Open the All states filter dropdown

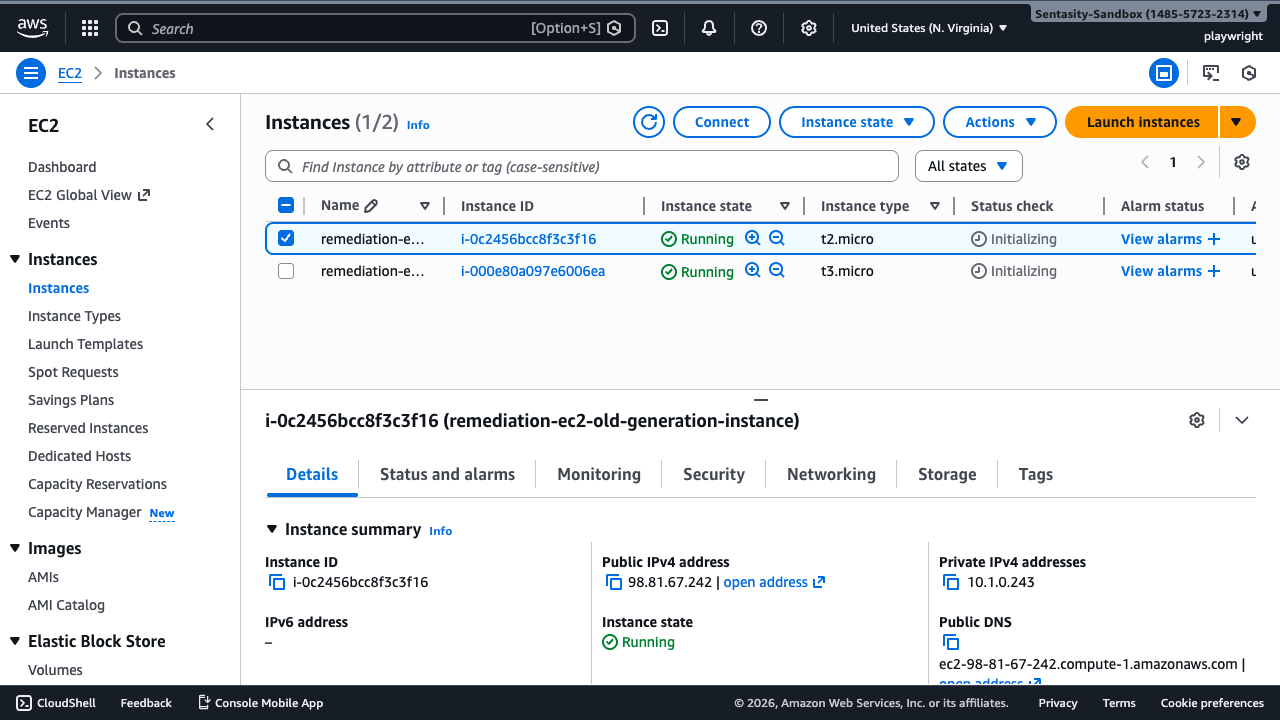(x=967, y=165)
